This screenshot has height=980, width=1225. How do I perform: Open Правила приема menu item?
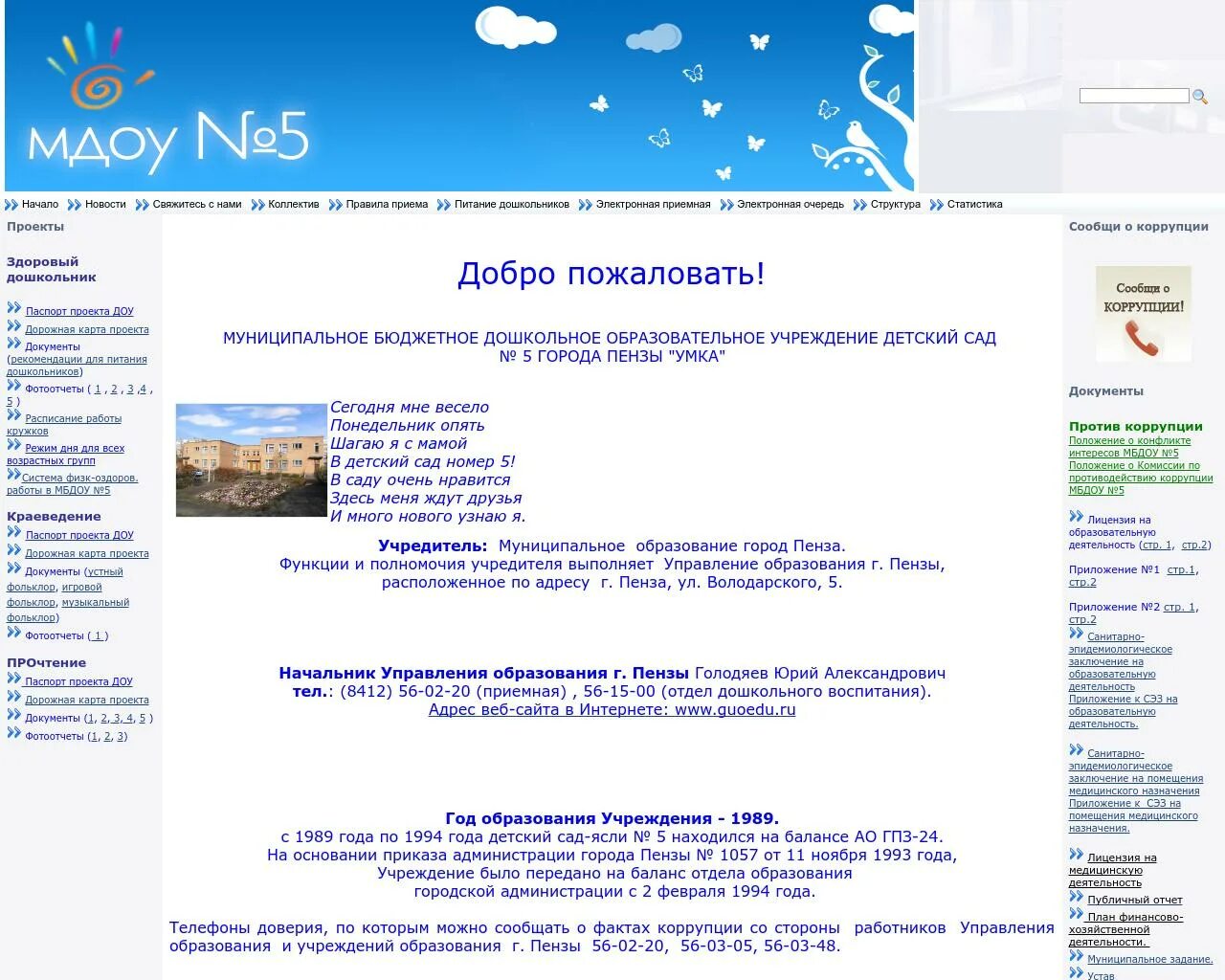pos(387,204)
